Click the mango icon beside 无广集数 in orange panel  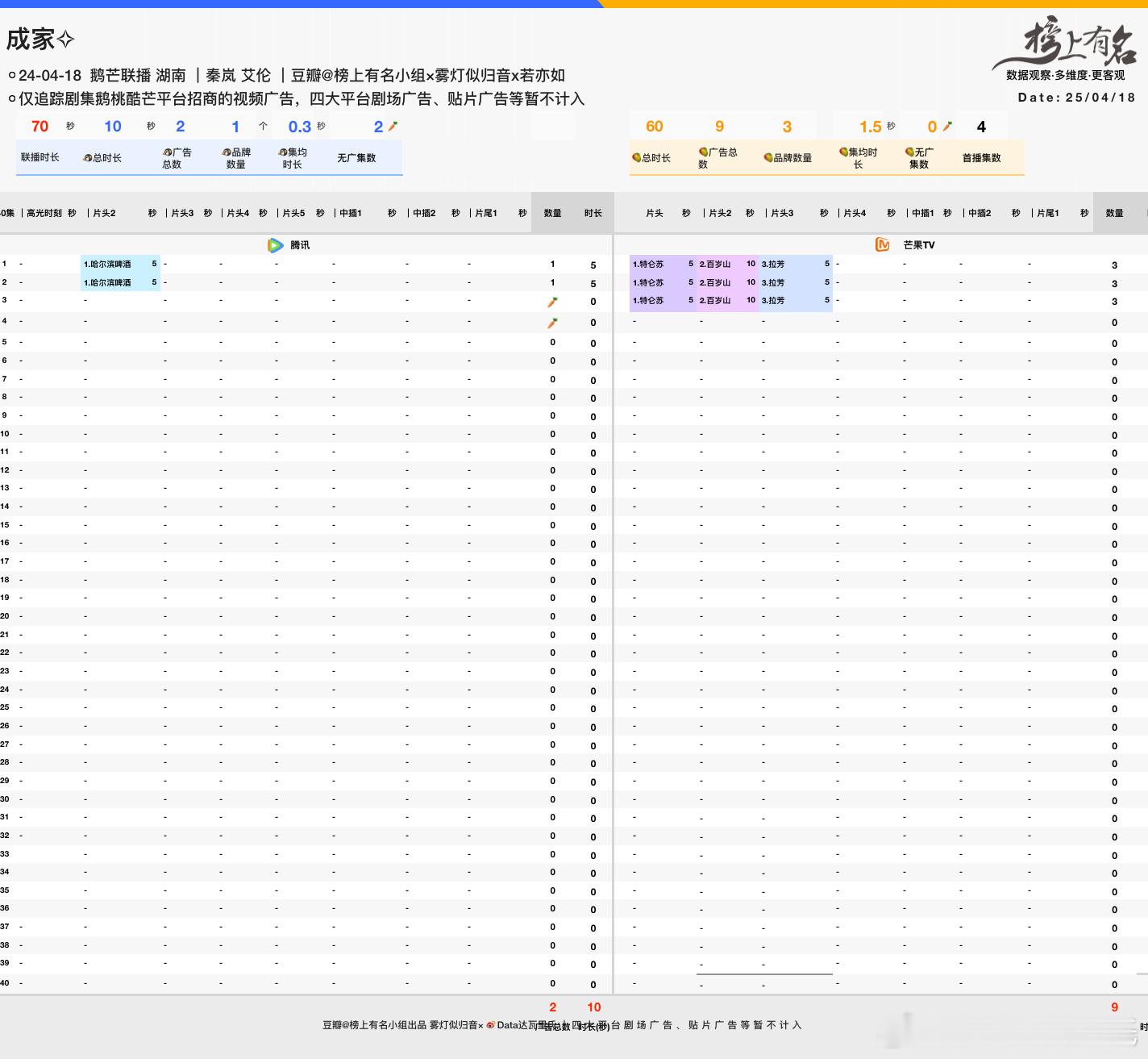point(909,152)
